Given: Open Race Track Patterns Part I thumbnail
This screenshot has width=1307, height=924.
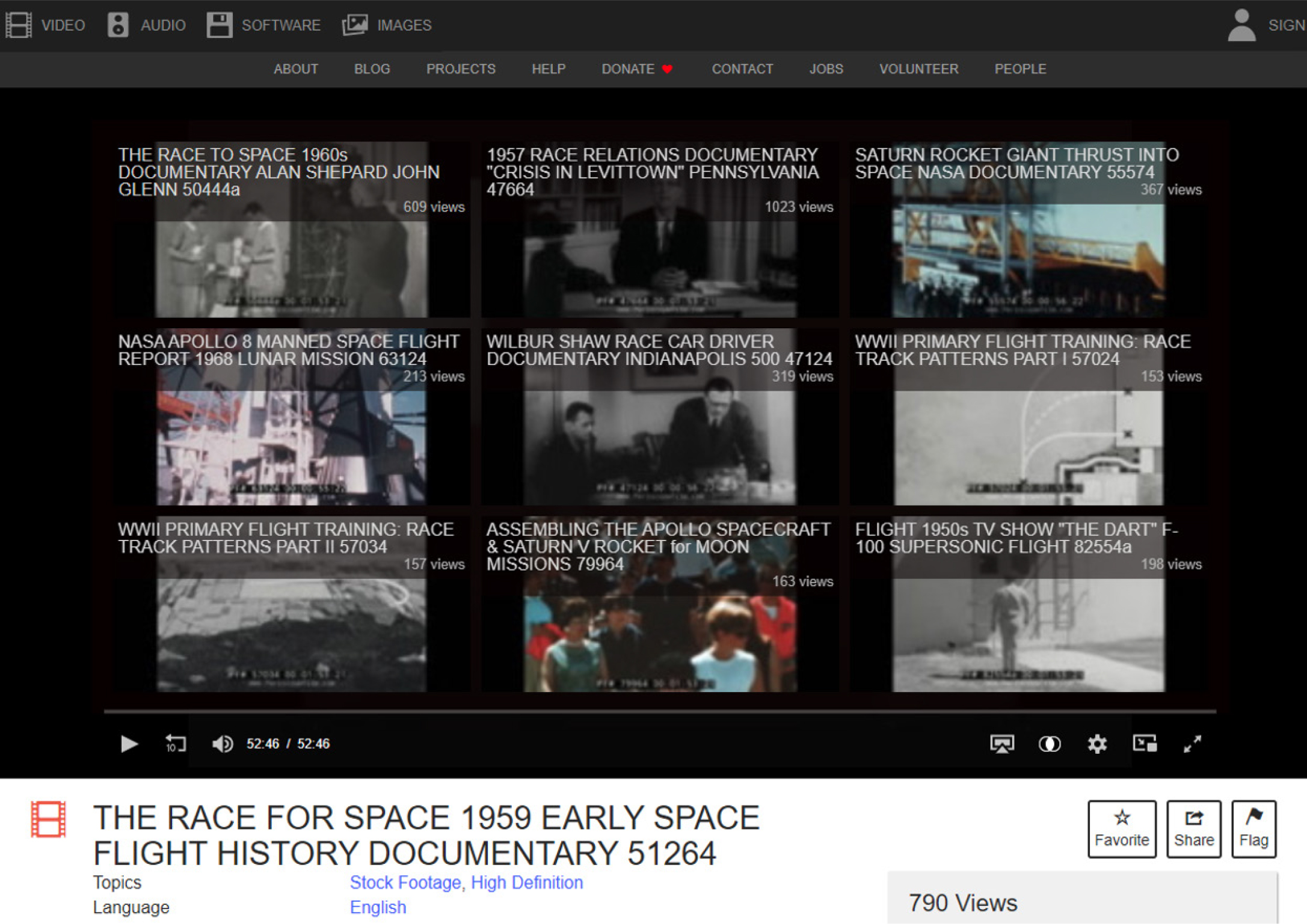Looking at the screenshot, I should (1028, 417).
